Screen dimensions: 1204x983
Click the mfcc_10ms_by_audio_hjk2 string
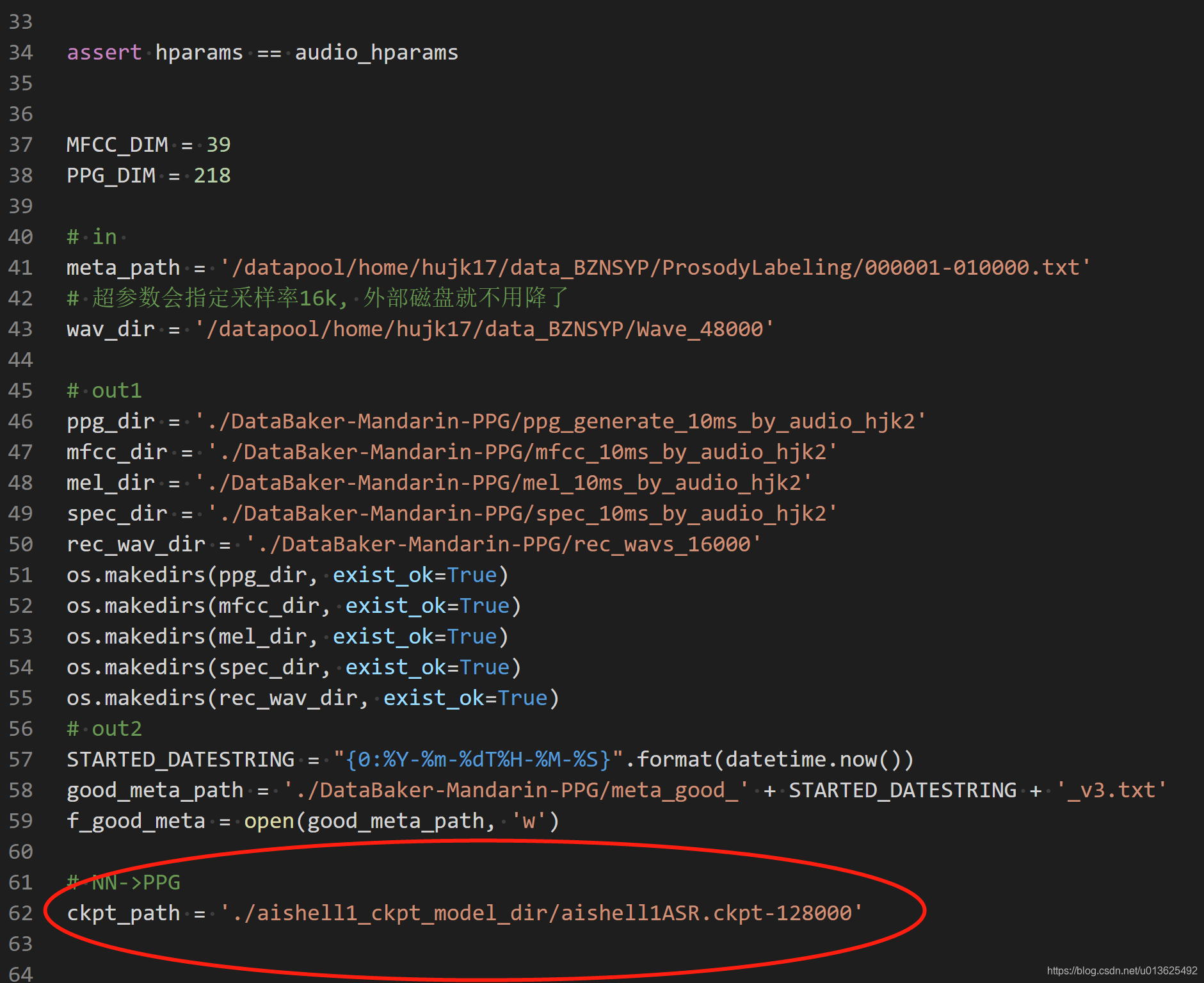[x=522, y=452]
